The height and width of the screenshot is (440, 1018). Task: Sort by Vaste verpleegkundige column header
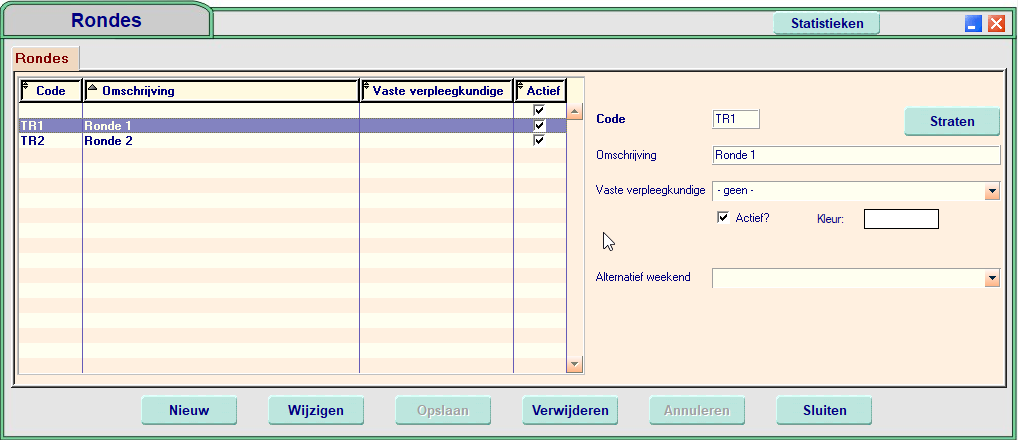click(437, 91)
